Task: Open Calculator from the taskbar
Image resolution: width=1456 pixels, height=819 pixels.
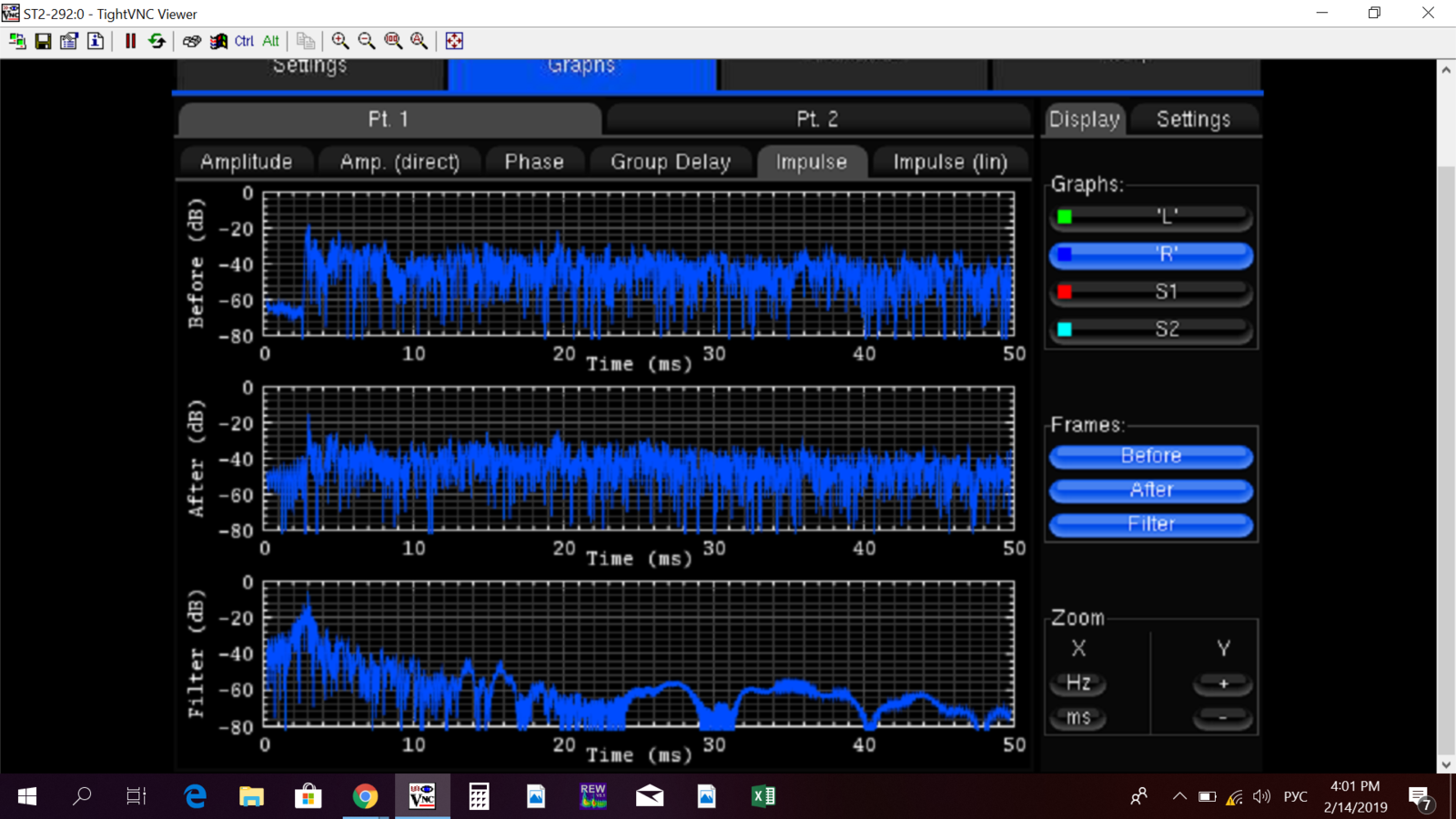Action: tap(479, 796)
